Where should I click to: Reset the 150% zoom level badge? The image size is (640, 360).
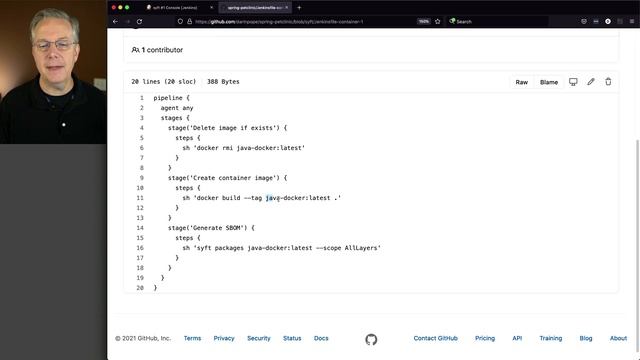[x=424, y=21]
